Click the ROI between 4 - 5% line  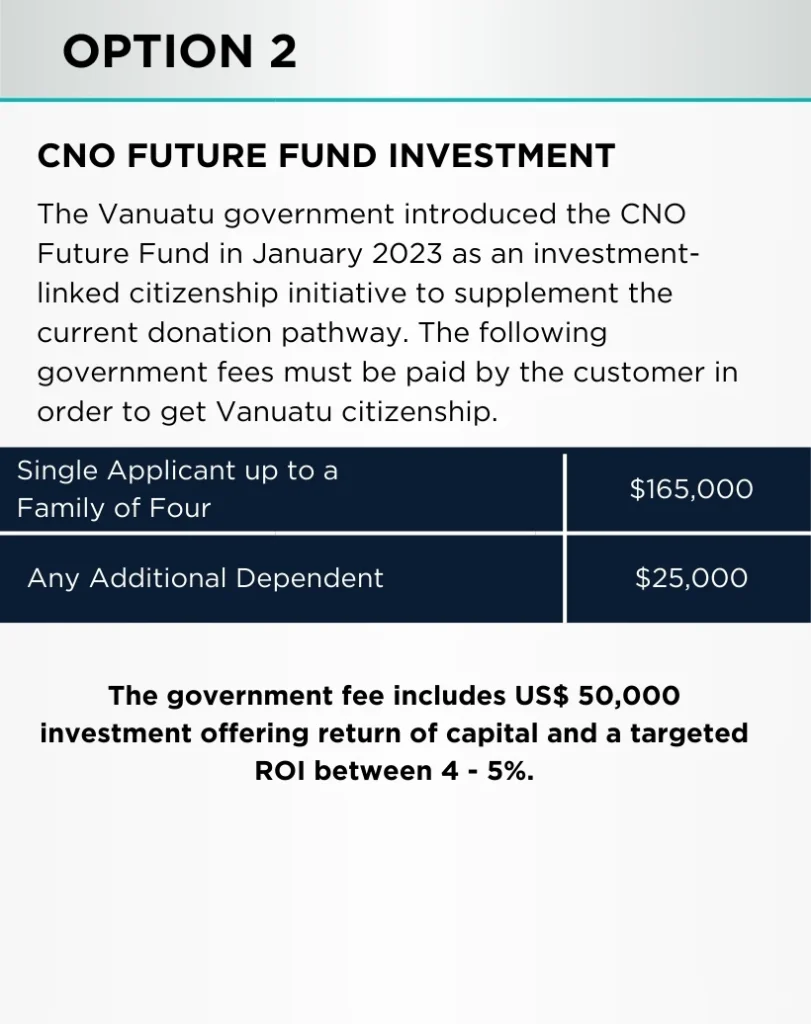pos(394,771)
